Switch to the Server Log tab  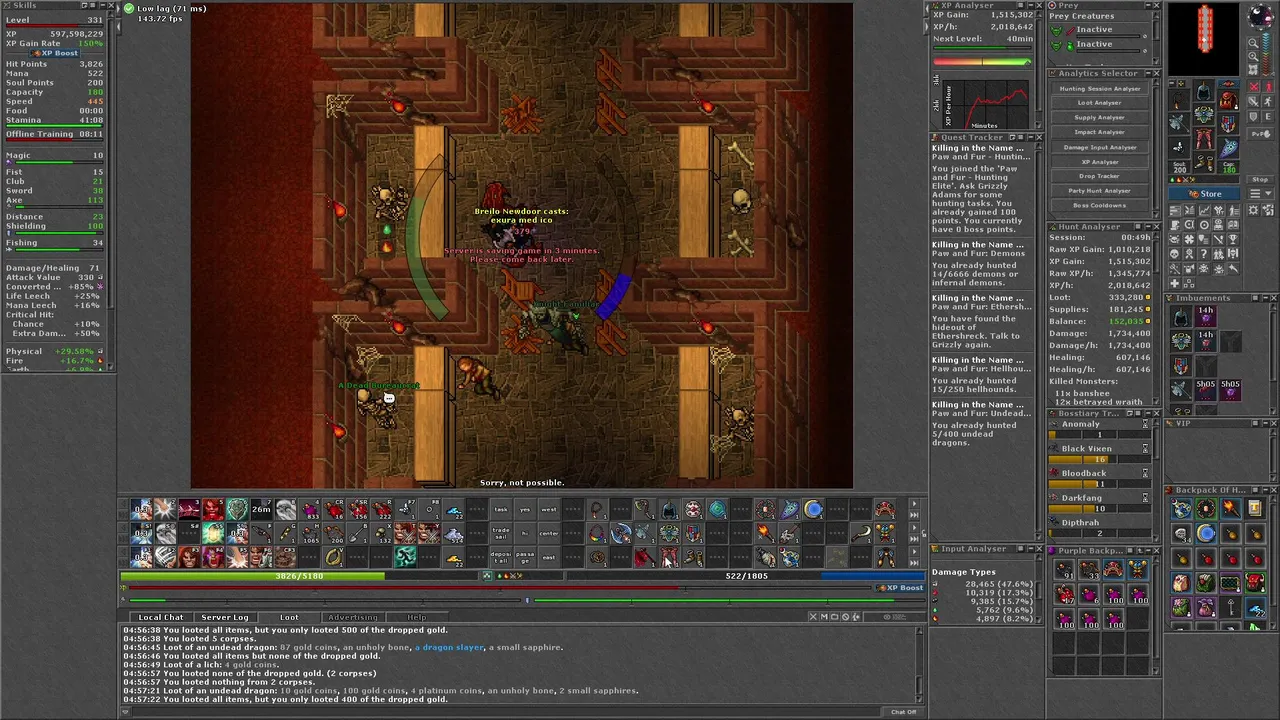[x=225, y=617]
